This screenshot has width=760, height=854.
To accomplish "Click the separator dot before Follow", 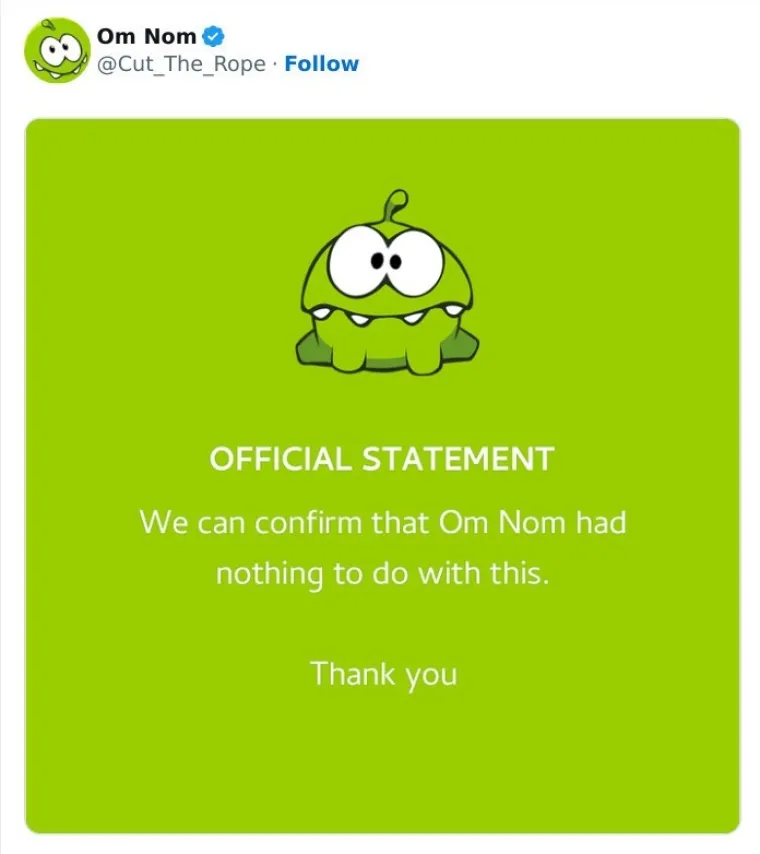I will pyautogui.click(x=275, y=64).
